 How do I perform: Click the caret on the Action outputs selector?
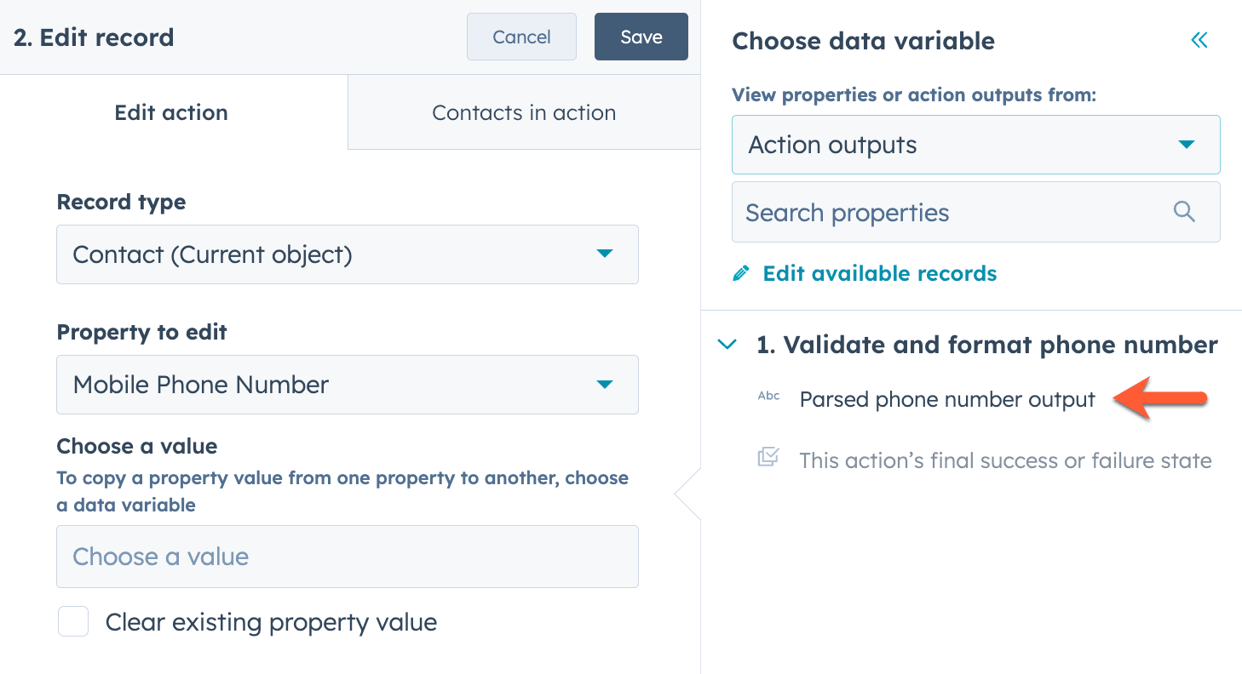[x=1187, y=144]
